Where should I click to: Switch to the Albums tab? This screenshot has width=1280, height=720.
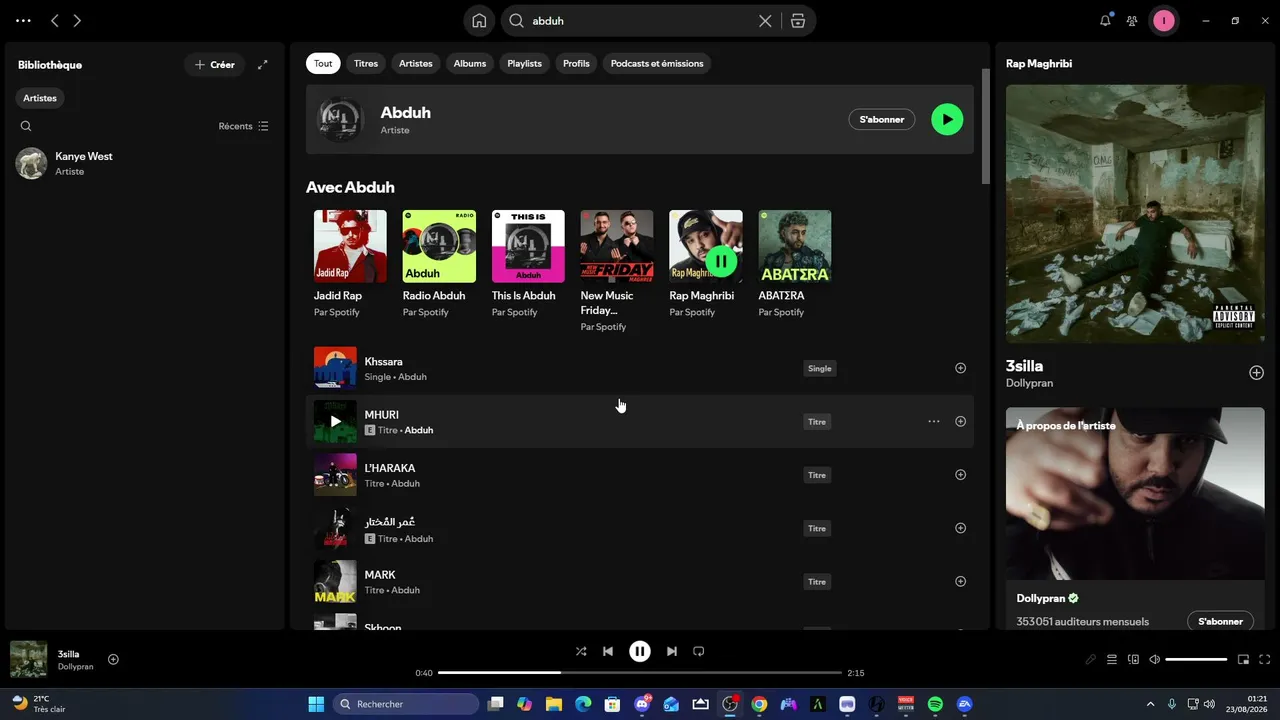coord(470,63)
